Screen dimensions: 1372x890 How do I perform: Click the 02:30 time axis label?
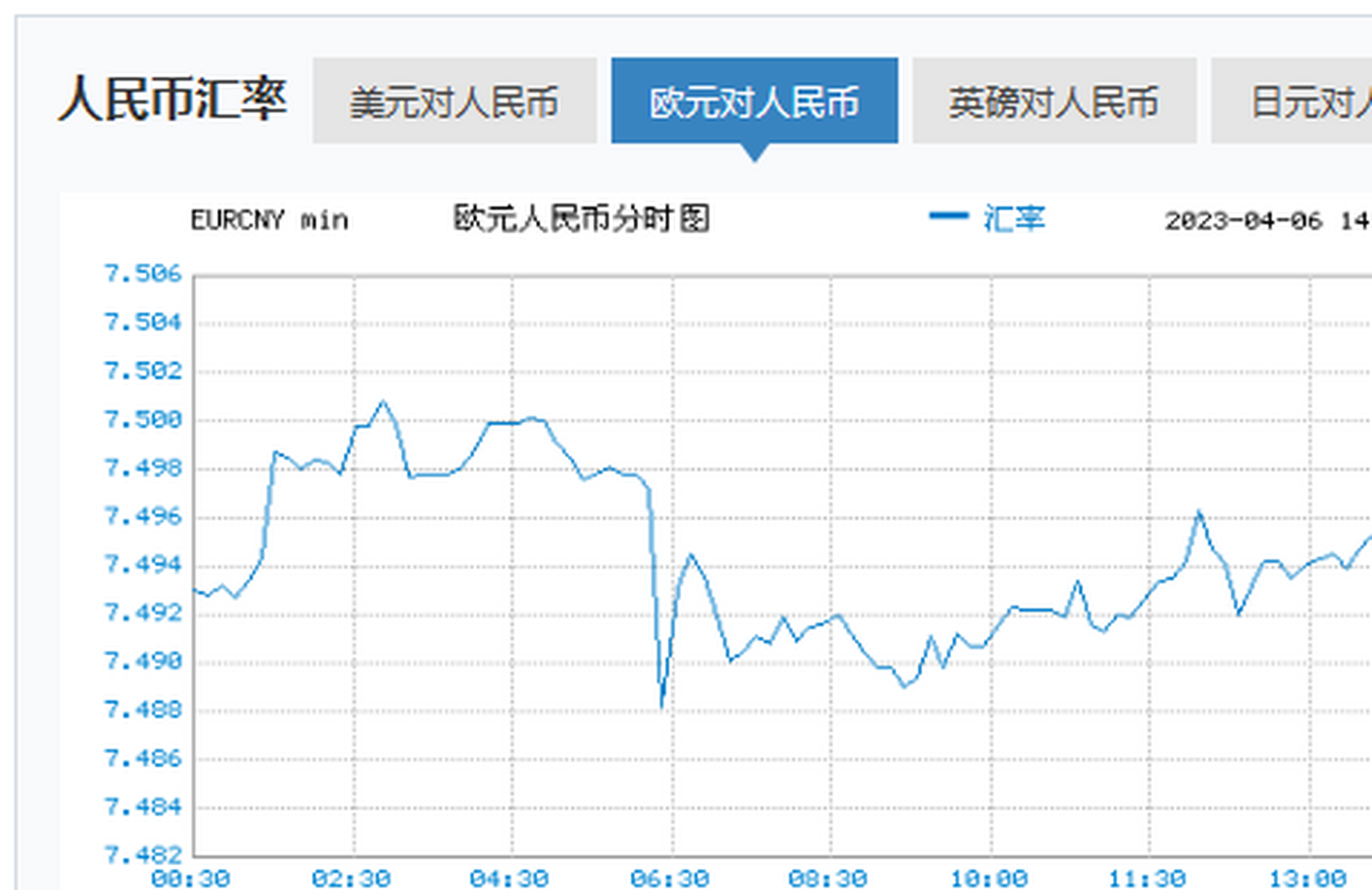tap(352, 879)
